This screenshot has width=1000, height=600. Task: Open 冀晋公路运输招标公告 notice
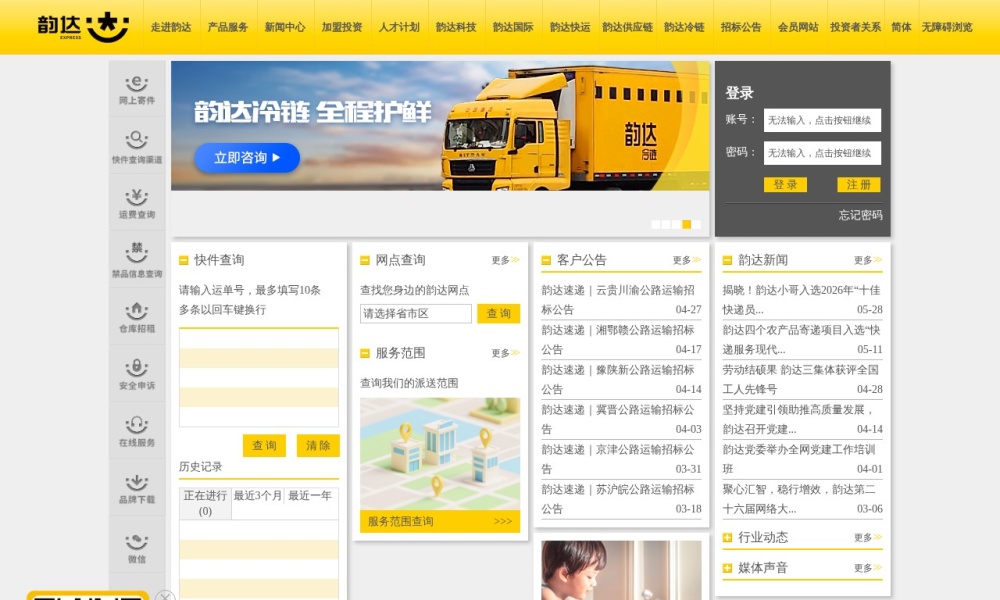tap(621, 419)
